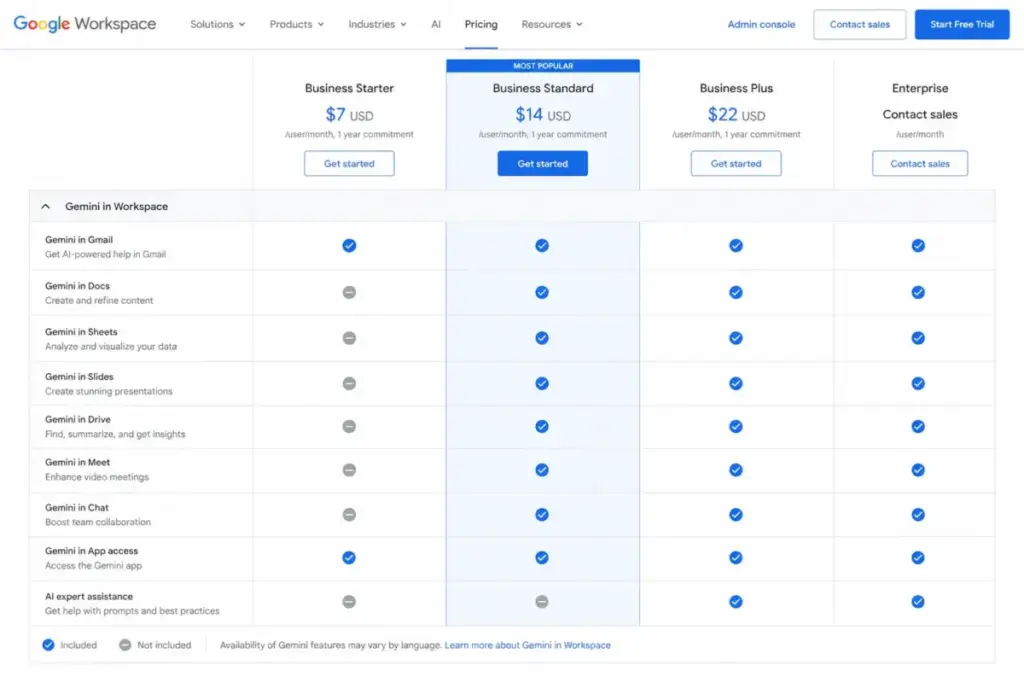Image resolution: width=1024 pixels, height=683 pixels.
Task: Click Gemini in Docs checkmark for Business Standard
Action: point(541,292)
